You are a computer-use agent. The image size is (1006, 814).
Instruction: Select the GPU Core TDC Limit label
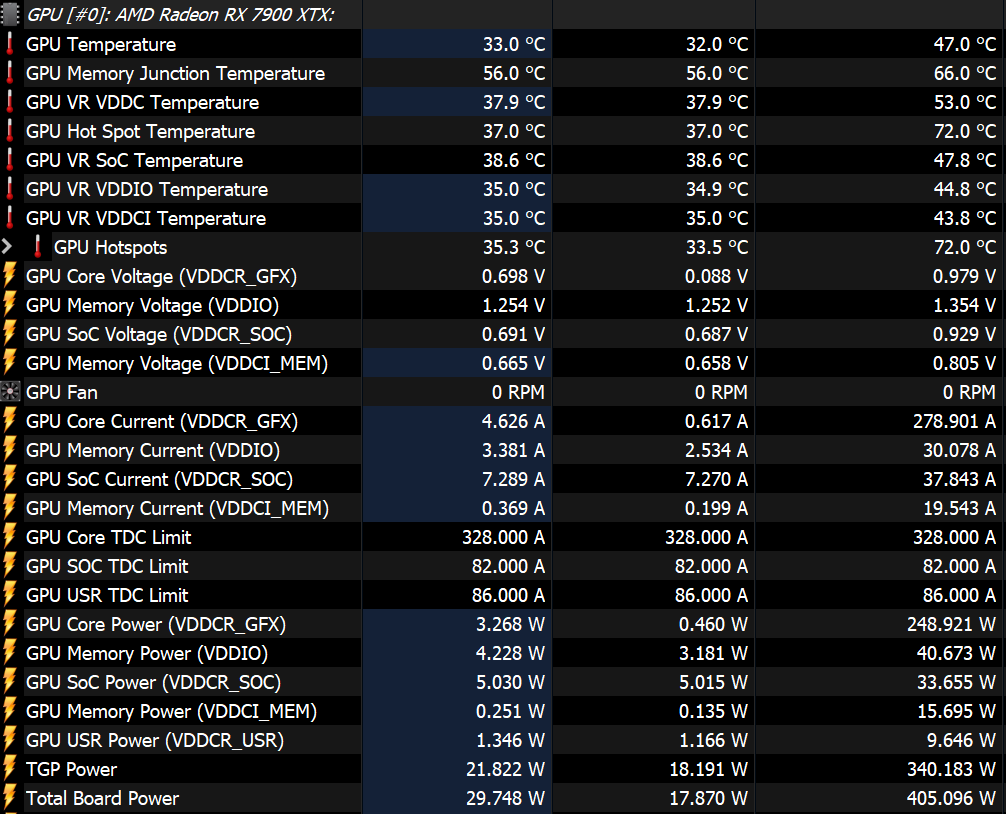click(x=108, y=537)
